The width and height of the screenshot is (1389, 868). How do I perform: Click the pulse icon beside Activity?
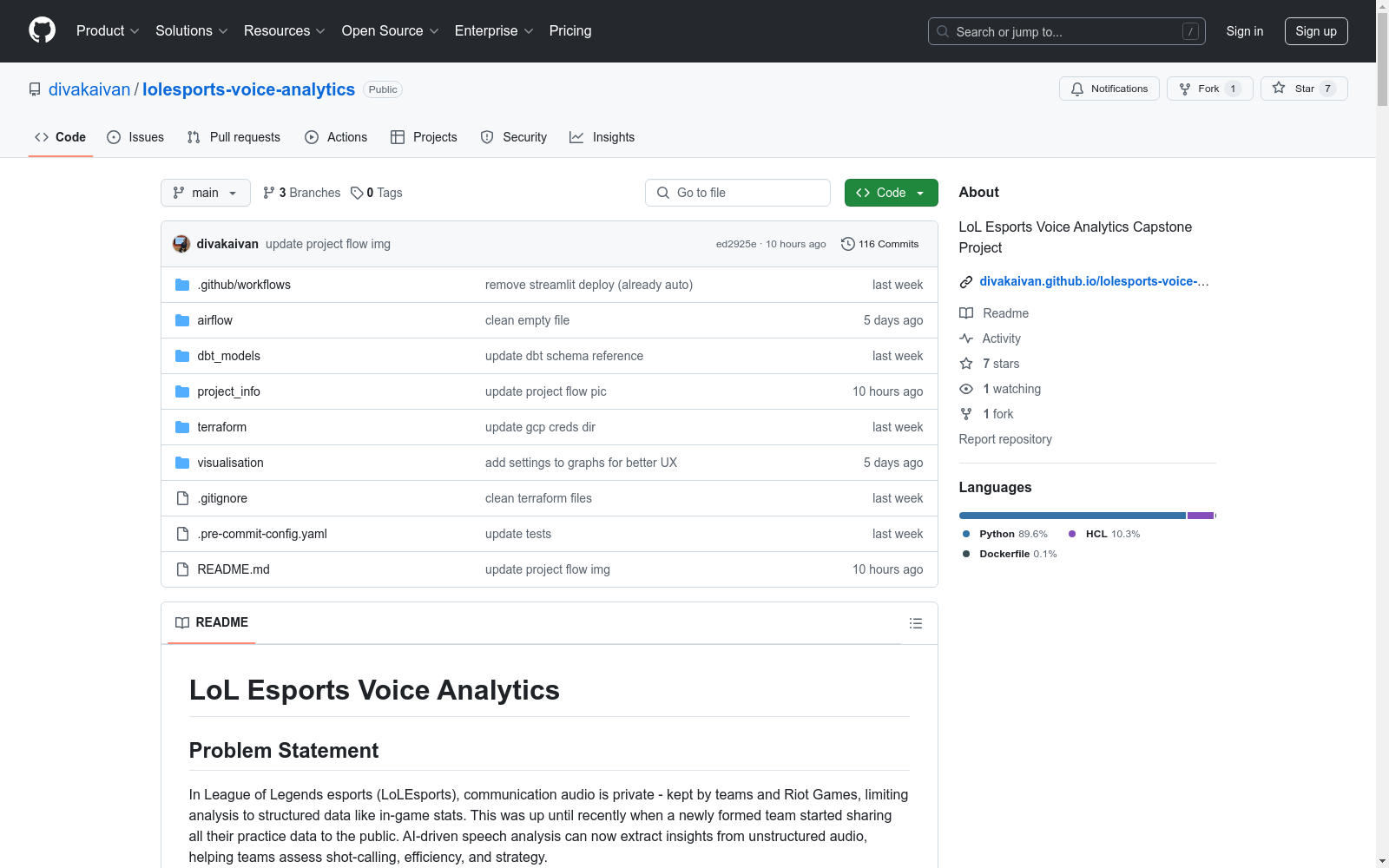pos(966,339)
